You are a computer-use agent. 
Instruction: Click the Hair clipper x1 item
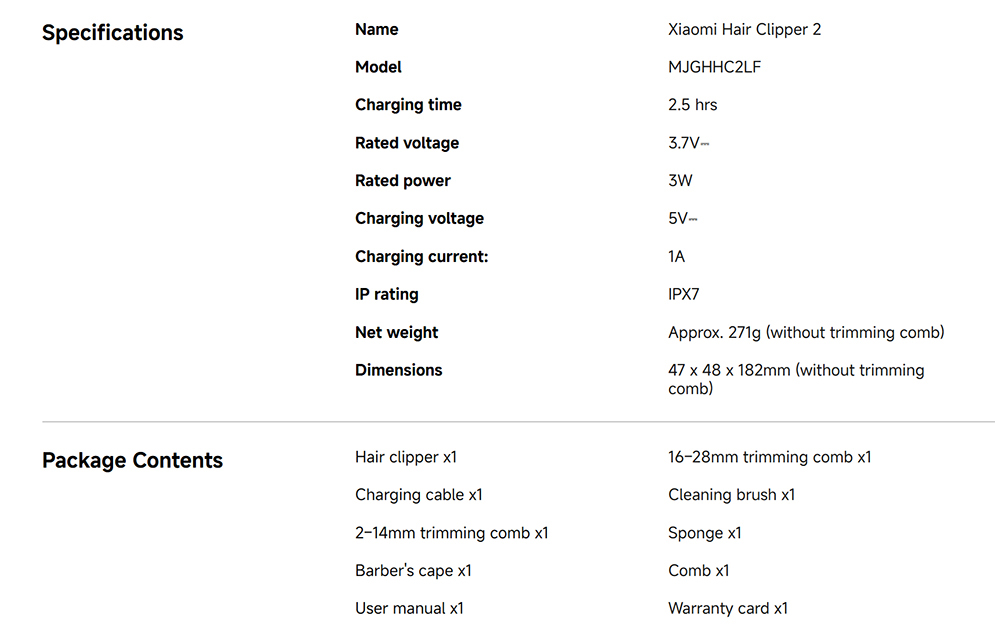[406, 457]
